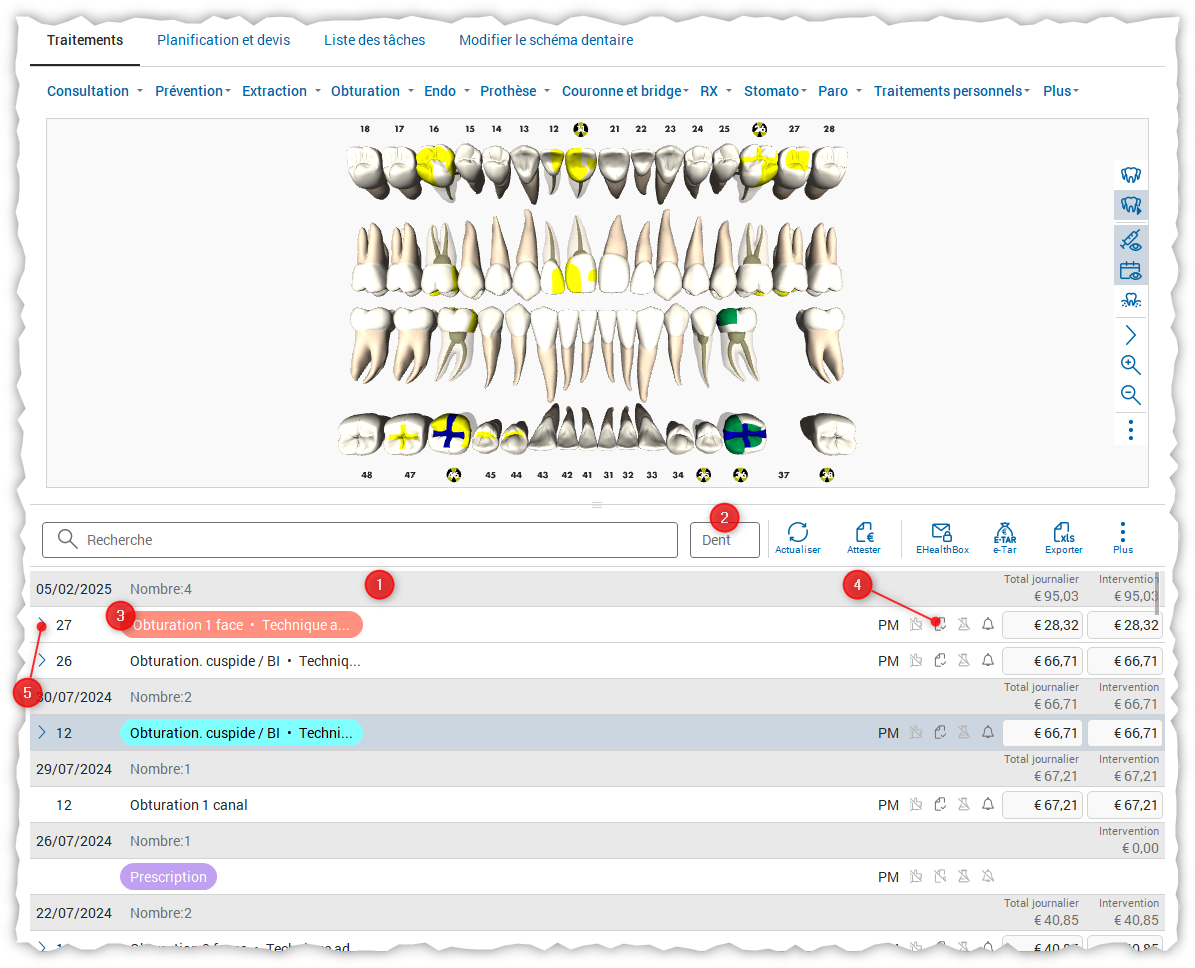The image size is (1195, 968).
Task: Open EHealthBox mail icon
Action: pyautogui.click(x=942, y=533)
